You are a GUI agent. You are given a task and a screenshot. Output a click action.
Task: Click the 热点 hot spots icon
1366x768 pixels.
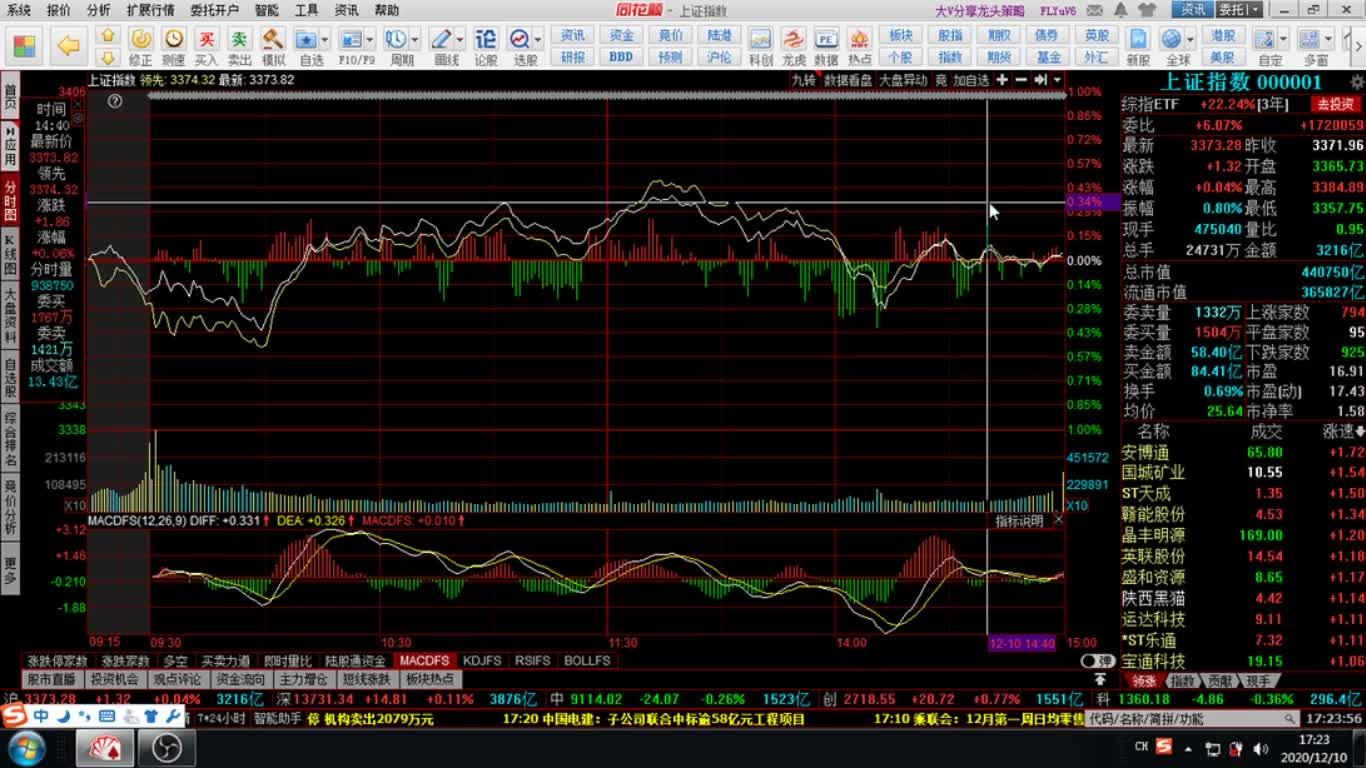pos(859,39)
